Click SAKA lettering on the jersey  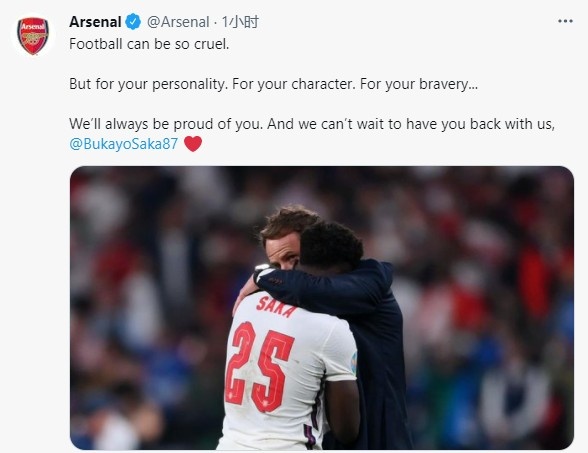276,307
